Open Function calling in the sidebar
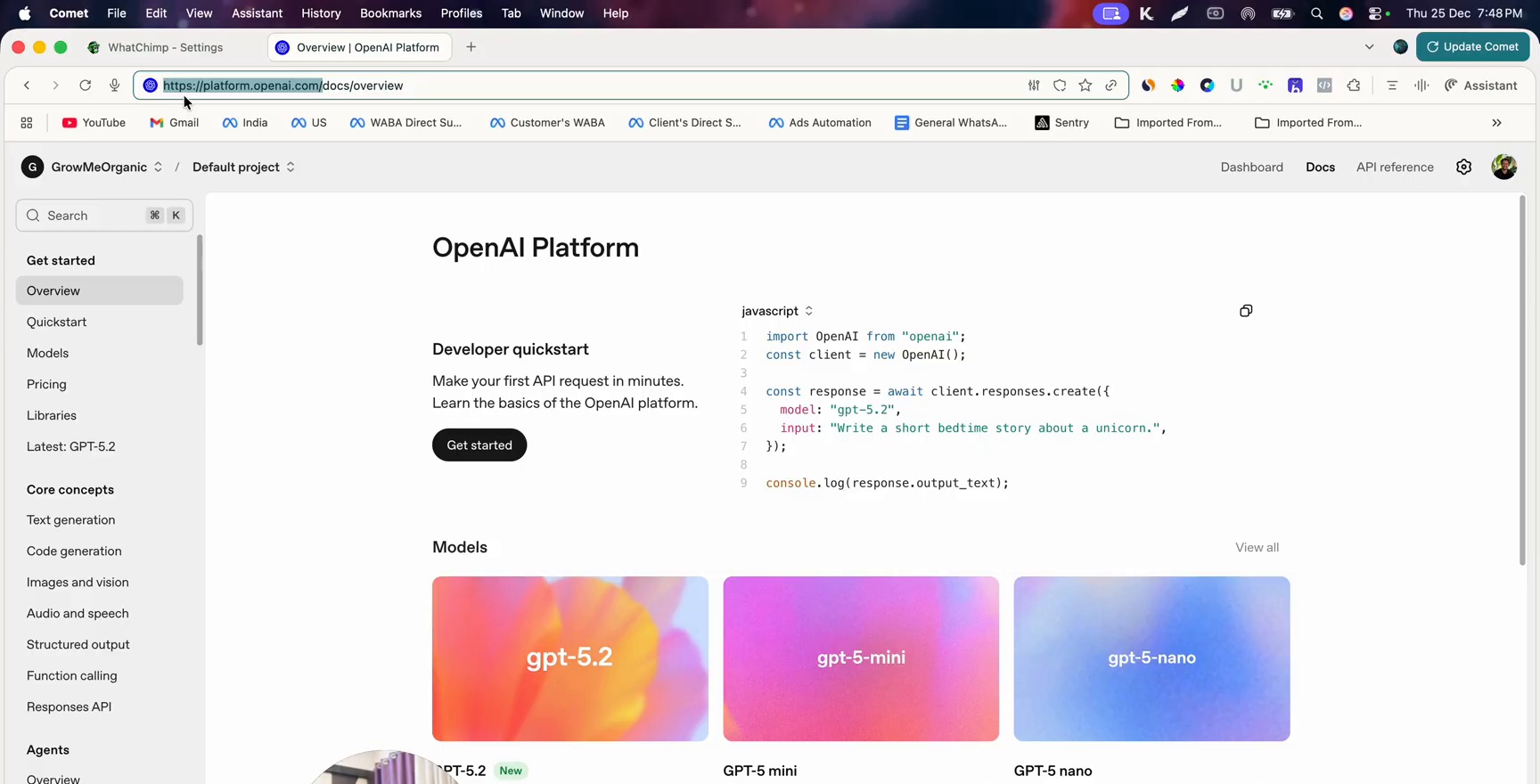 coord(72,675)
